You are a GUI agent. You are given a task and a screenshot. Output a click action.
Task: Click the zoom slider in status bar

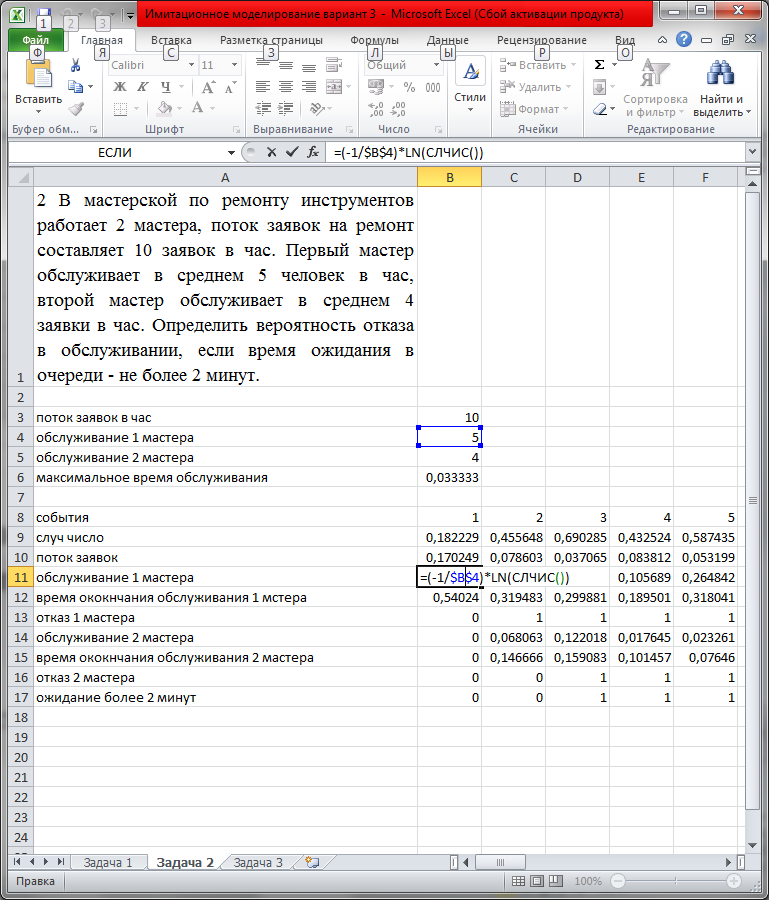675,880
